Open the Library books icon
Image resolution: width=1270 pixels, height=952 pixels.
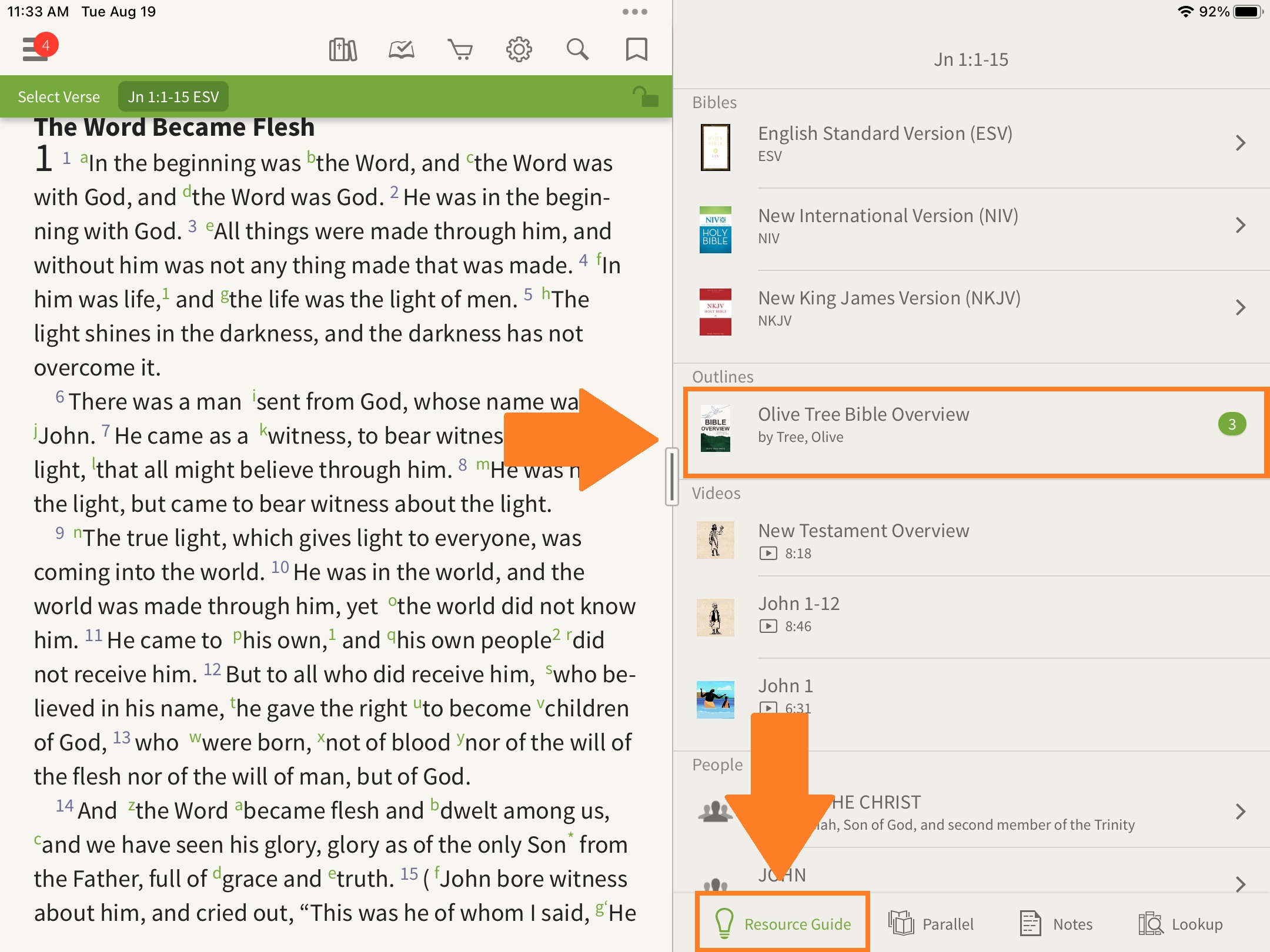(x=343, y=50)
